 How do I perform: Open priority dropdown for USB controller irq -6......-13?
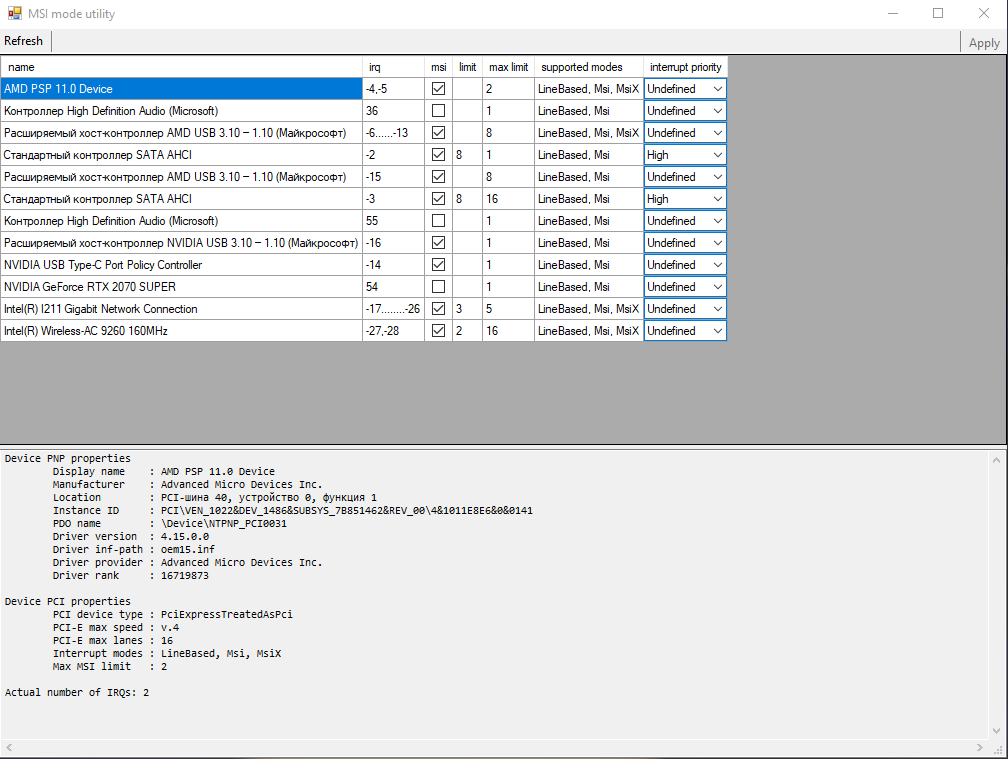pos(685,132)
